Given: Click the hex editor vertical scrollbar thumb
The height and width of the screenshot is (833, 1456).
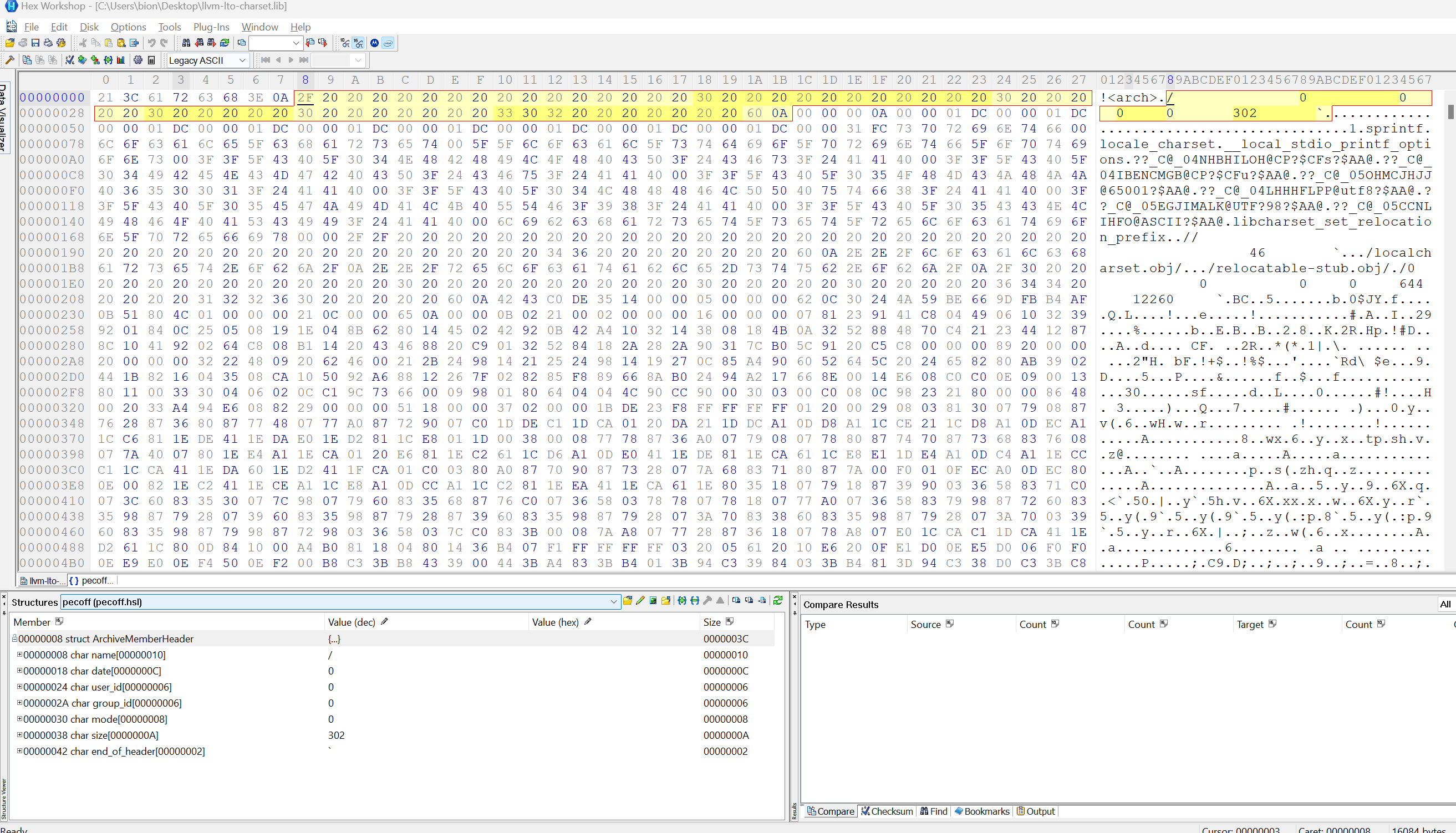Looking at the screenshot, I should 1451,111.
